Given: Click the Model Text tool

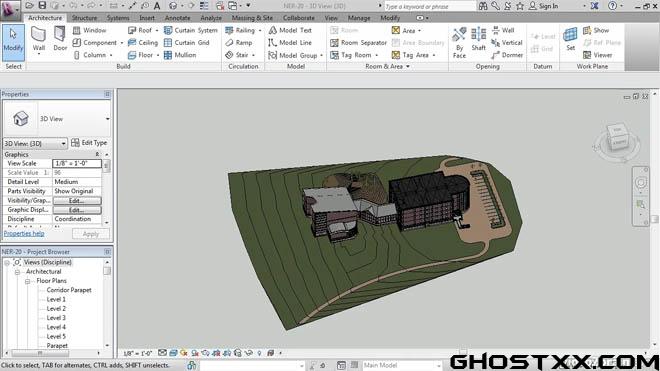Looking at the screenshot, I should pyautogui.click(x=290, y=30).
